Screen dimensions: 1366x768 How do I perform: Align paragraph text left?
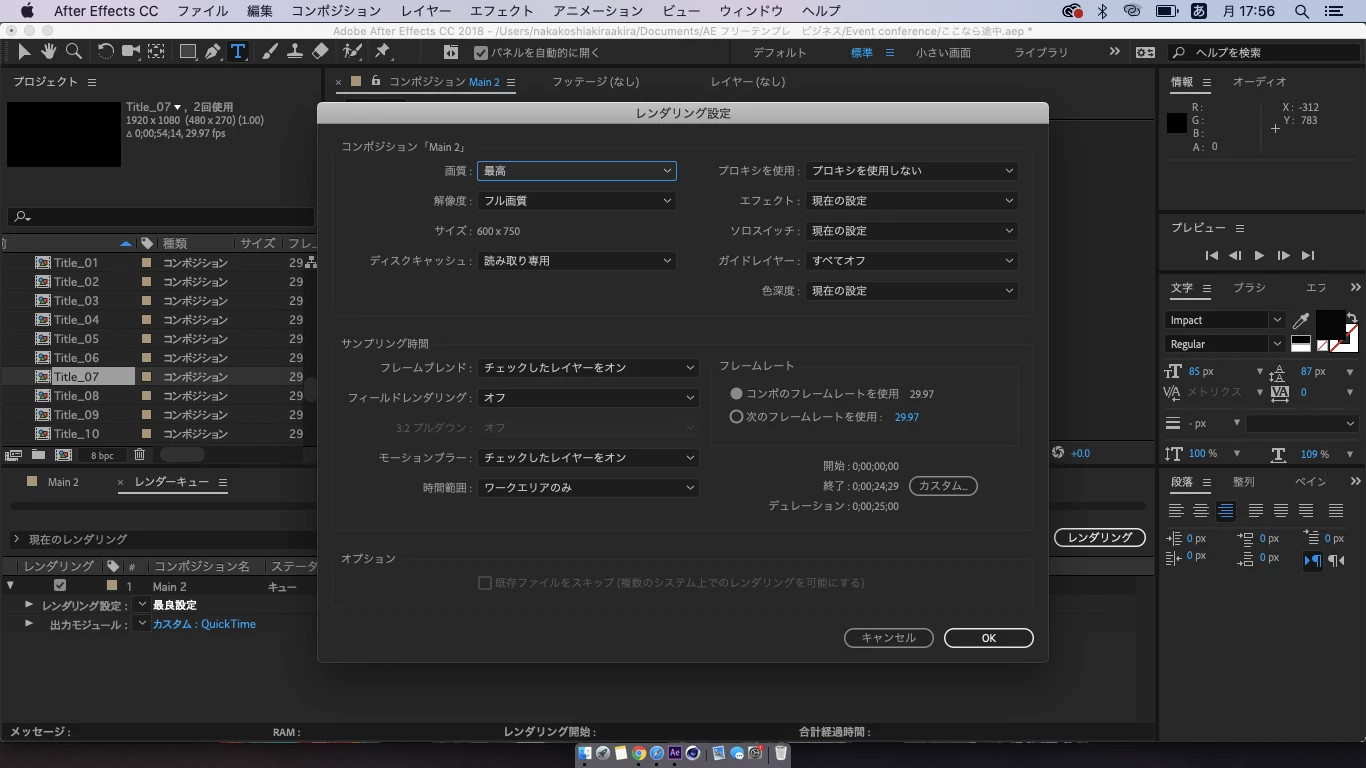(1176, 511)
